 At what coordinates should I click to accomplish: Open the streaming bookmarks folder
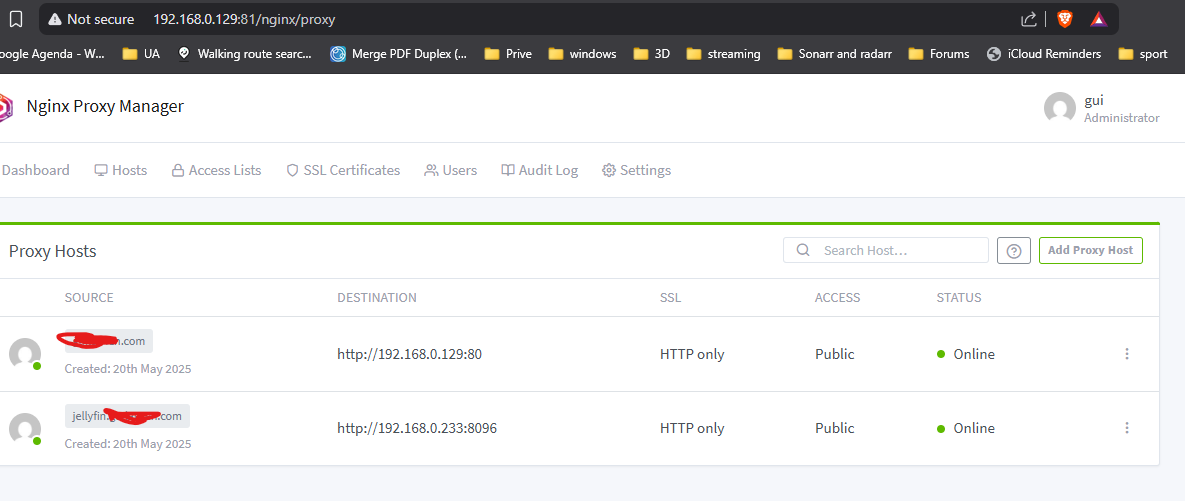tap(723, 54)
